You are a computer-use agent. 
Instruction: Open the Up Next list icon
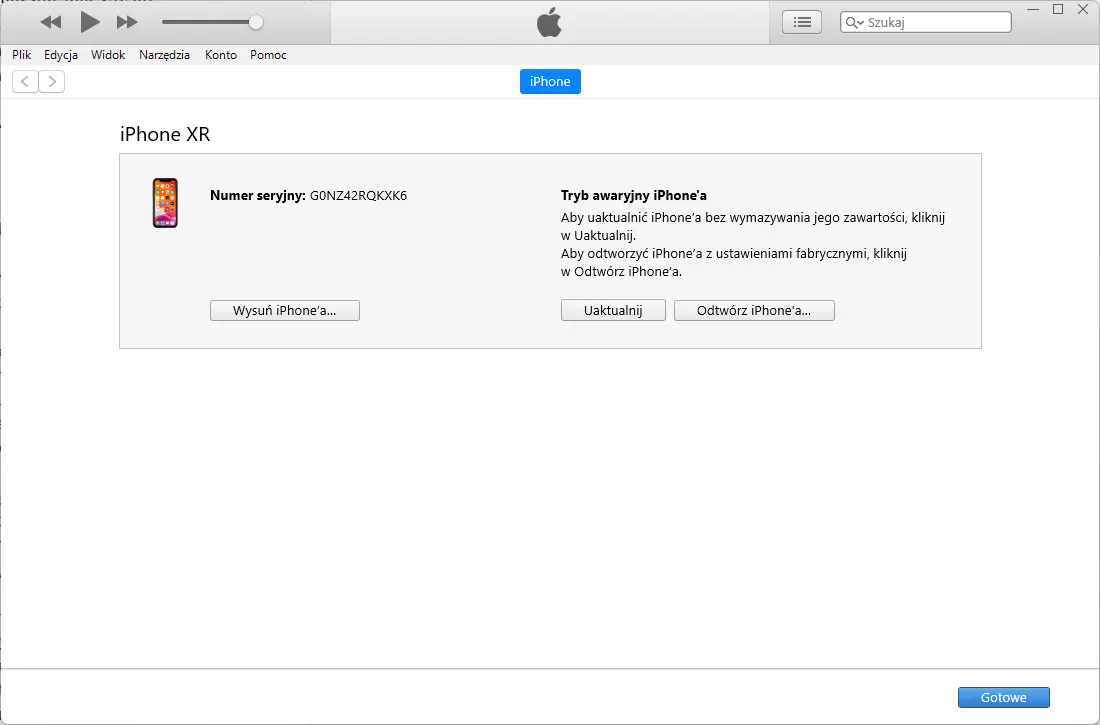[801, 21]
